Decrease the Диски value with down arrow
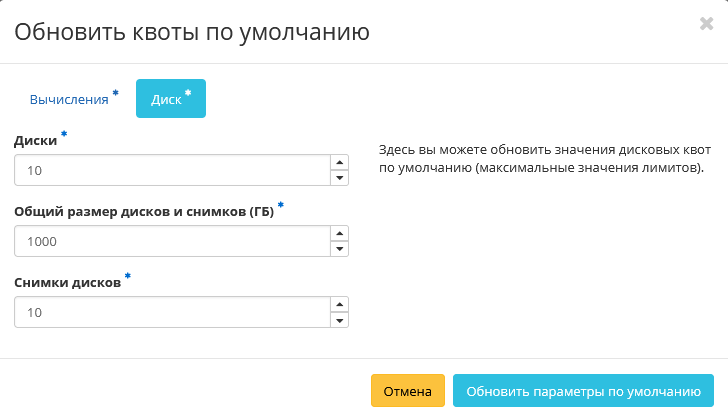 click(x=340, y=178)
